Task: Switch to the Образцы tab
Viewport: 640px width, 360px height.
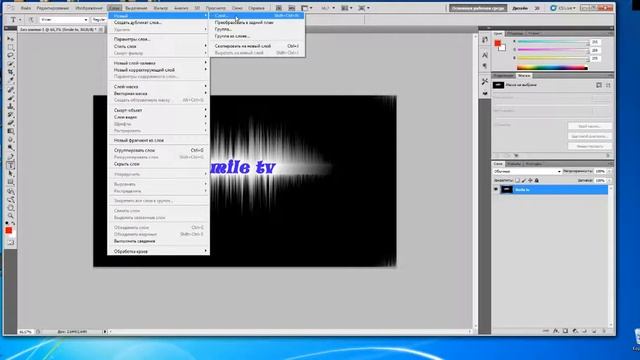Action: pos(515,33)
